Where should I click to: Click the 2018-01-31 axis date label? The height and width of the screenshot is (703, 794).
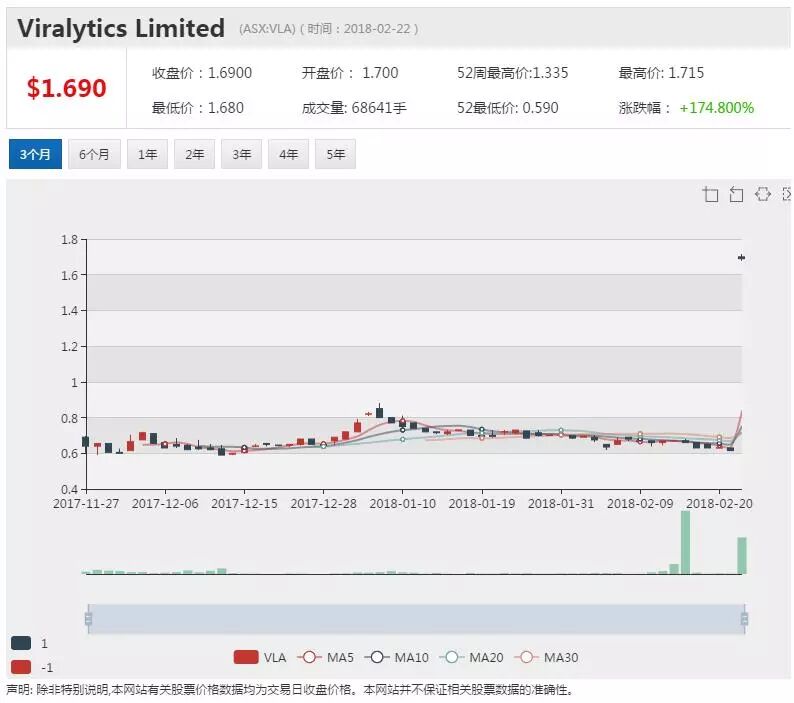[x=561, y=503]
